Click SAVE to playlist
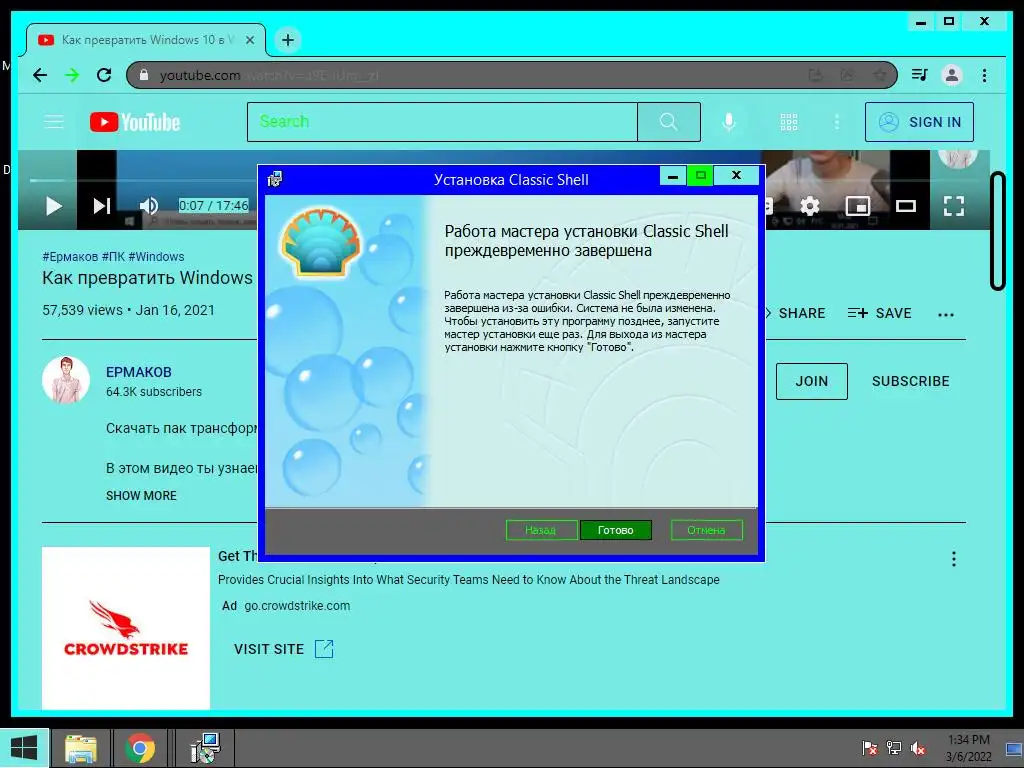This screenshot has width=1024, height=768. [x=880, y=313]
